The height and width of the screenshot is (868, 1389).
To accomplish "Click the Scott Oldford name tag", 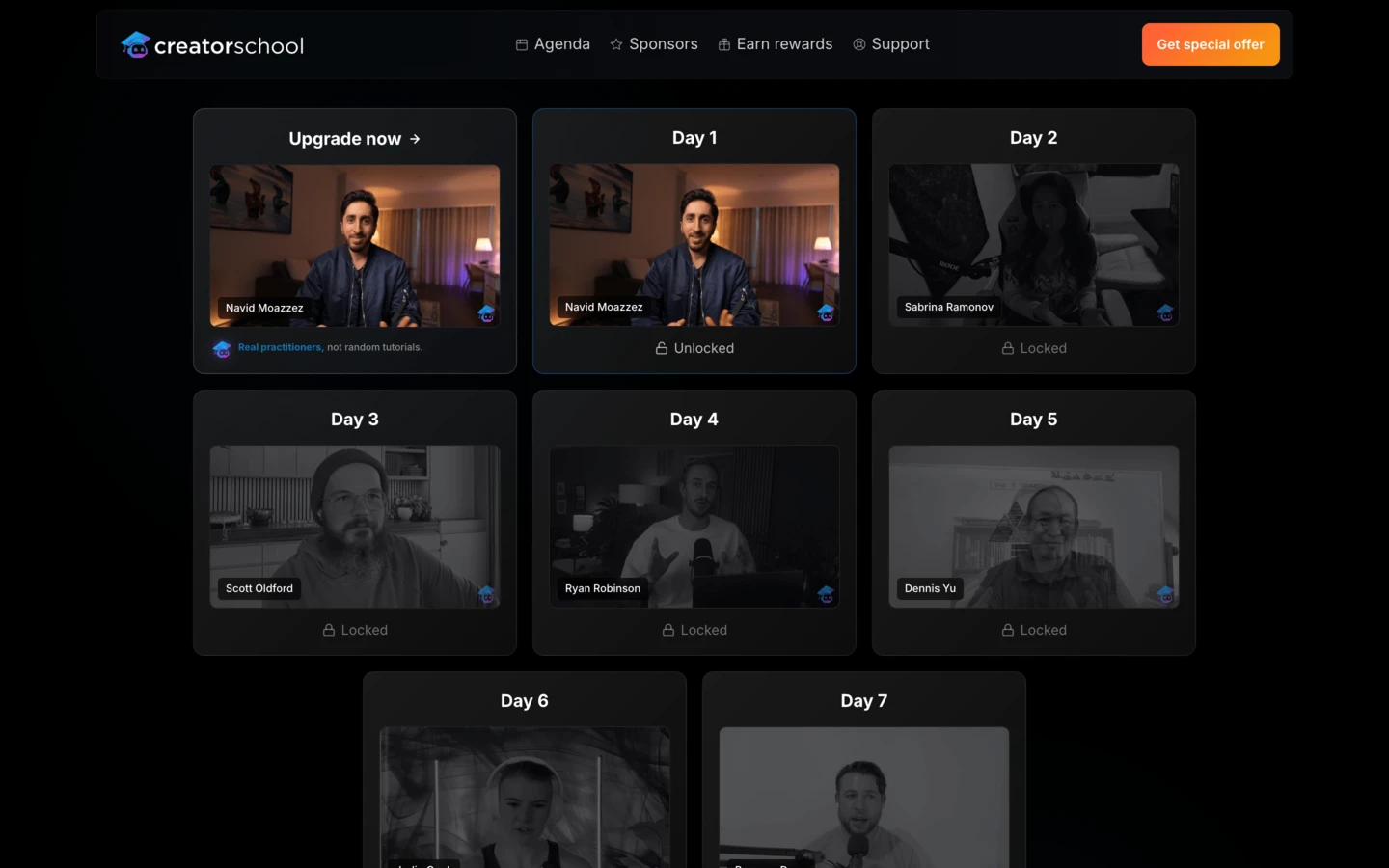I will coord(259,588).
